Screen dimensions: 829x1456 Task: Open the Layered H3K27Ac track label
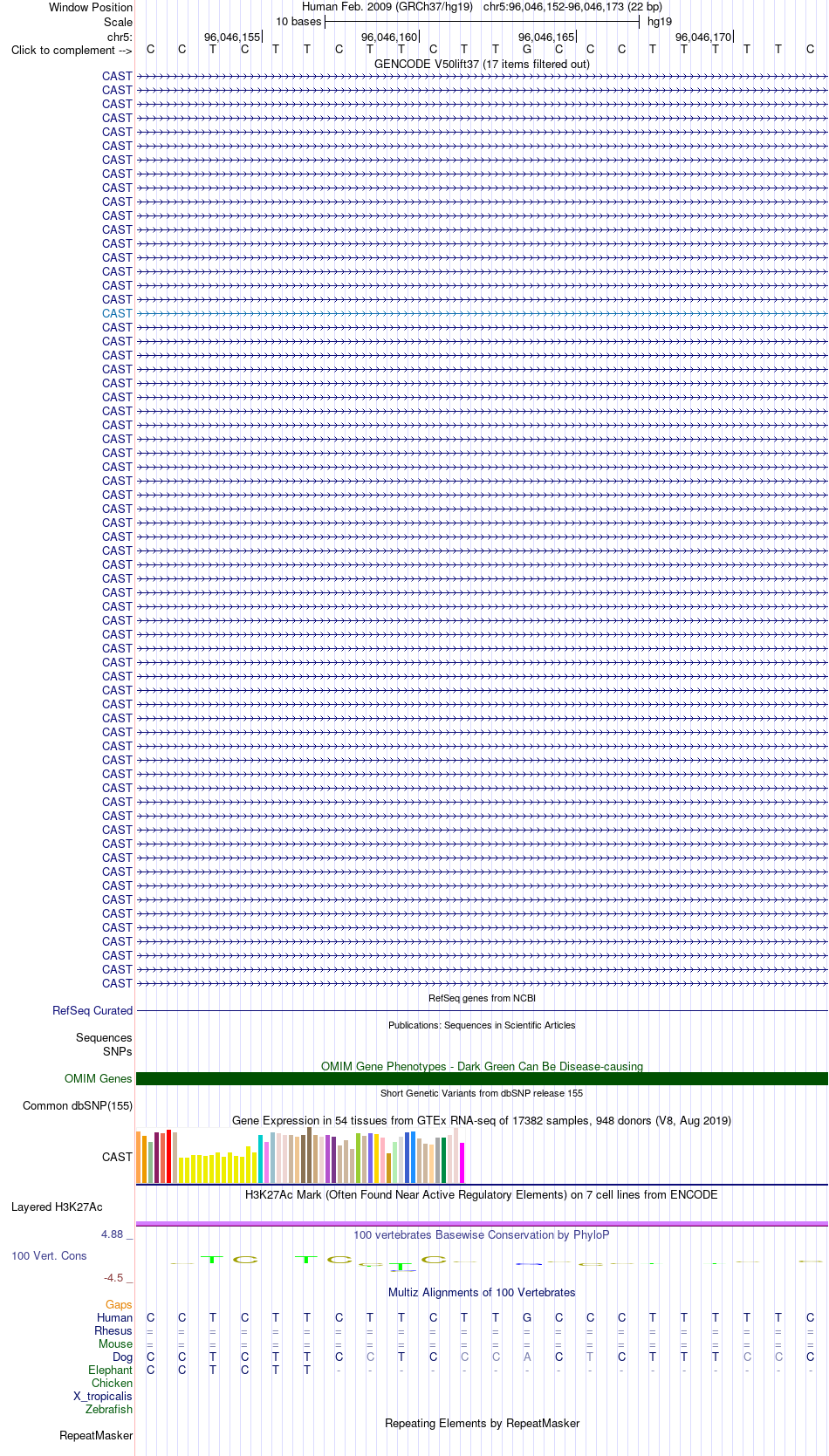(57, 1206)
